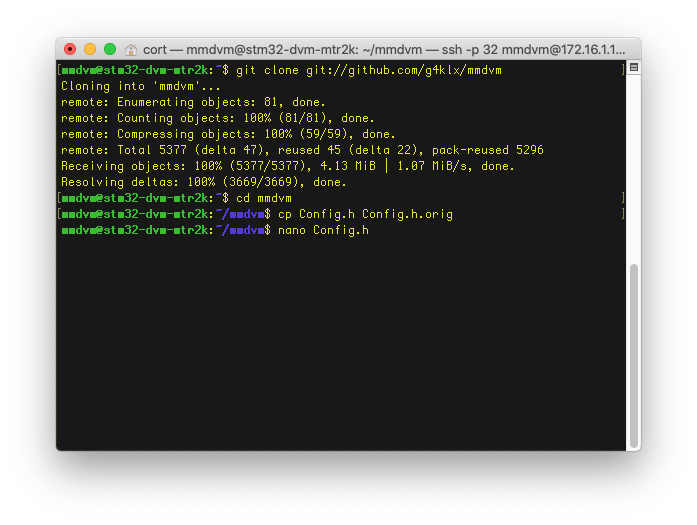Click the 'git clone git://github.com/g4klx/mmdvm' command
Image resolution: width=697 pixels, height=525 pixels.
tap(369, 70)
